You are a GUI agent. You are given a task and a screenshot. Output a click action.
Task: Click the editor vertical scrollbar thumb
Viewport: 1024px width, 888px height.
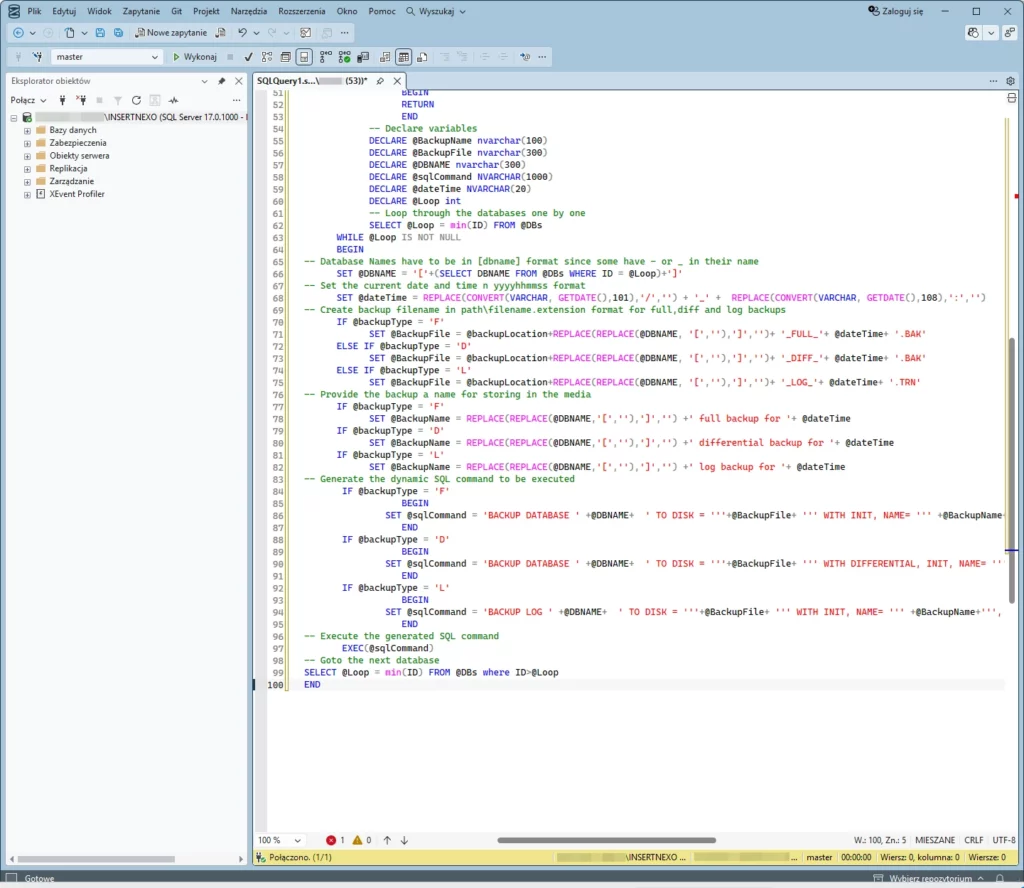point(1012,470)
